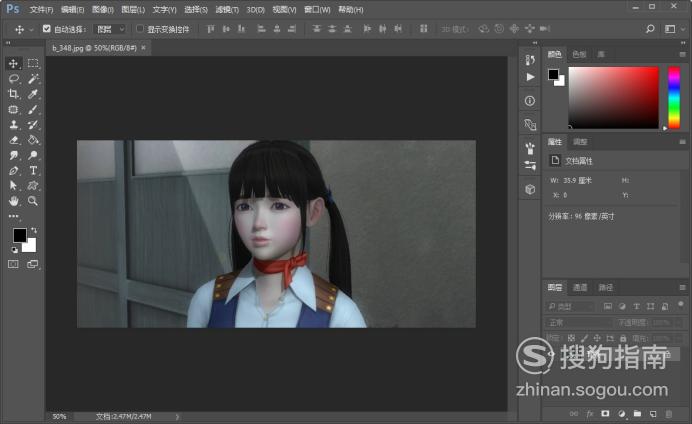Open the Color panel options menu
This screenshot has width=692, height=424.
[682, 54]
